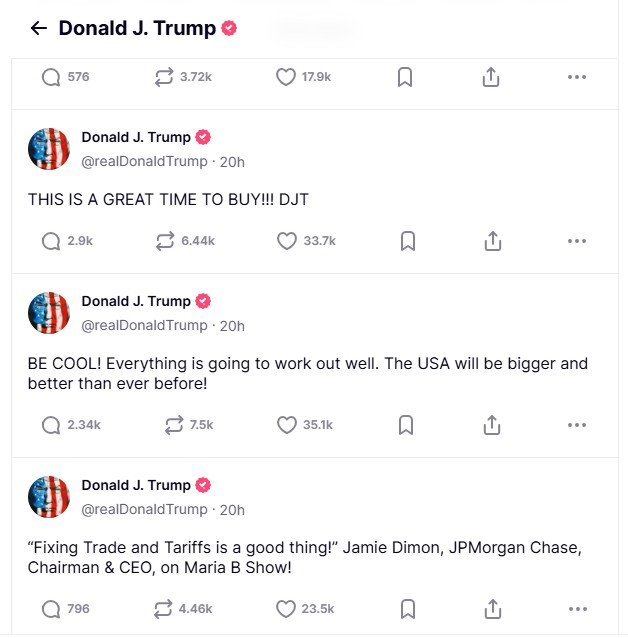Open more options for "GREAT TIME TO BUY" post
Viewport: 628px width, 638px height.
click(x=576, y=241)
